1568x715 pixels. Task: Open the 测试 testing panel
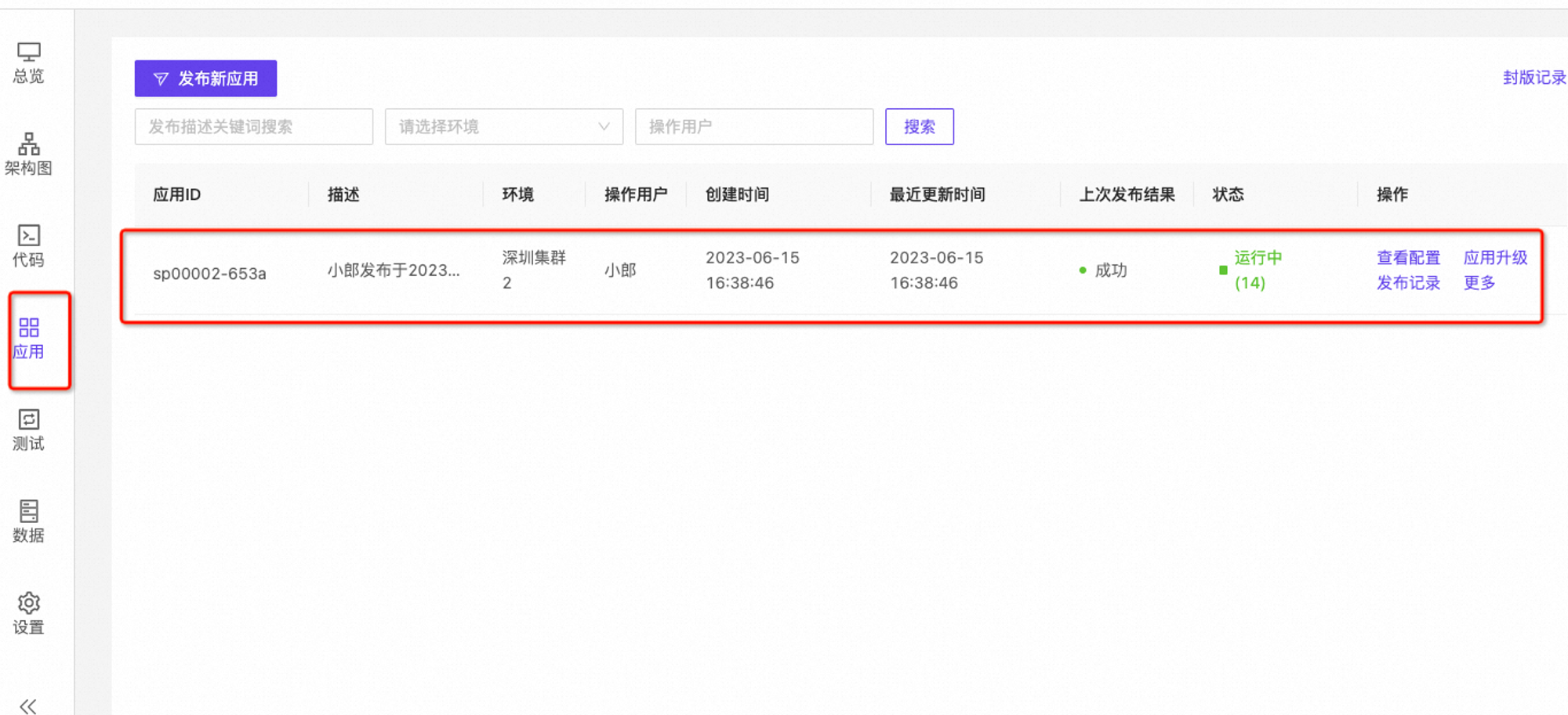[28, 430]
